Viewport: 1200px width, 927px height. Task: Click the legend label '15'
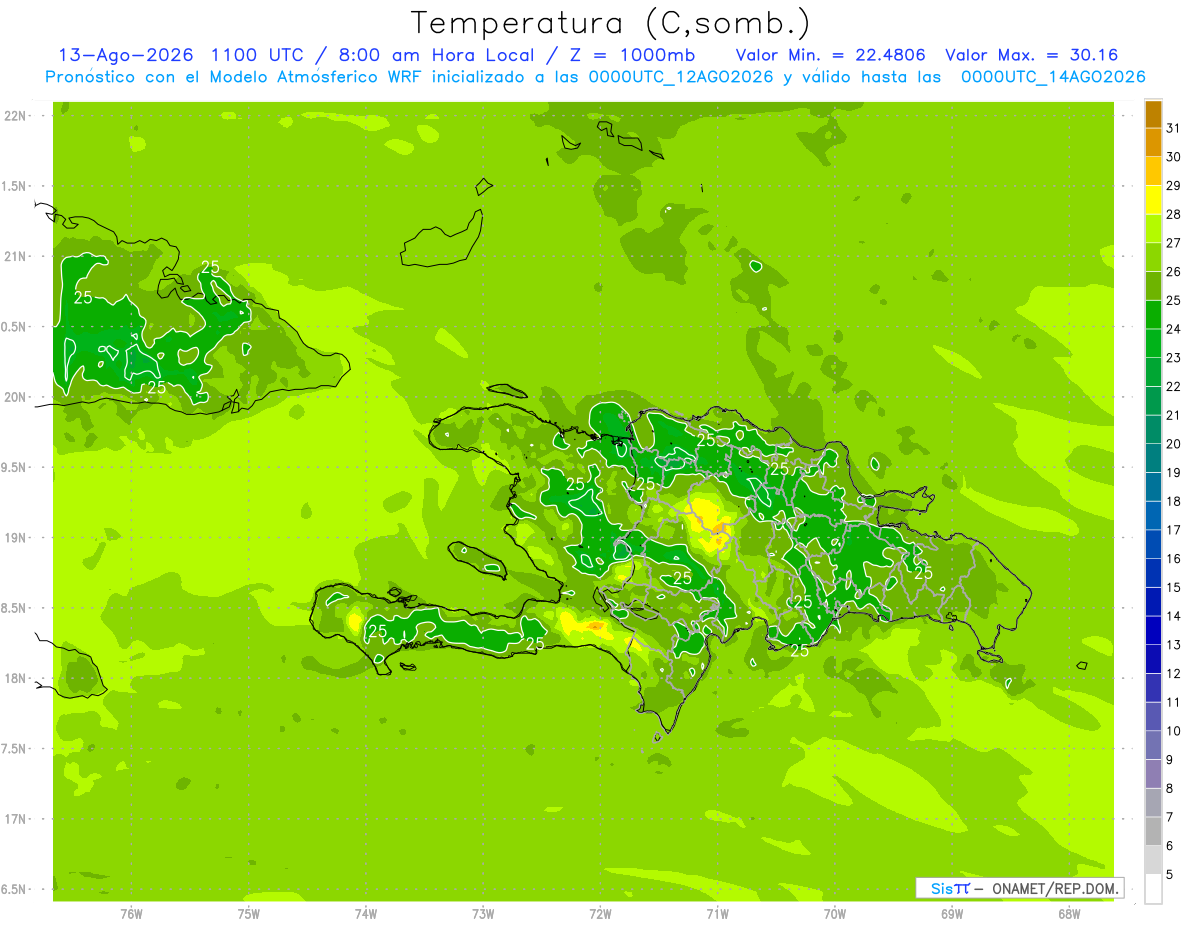1173,588
